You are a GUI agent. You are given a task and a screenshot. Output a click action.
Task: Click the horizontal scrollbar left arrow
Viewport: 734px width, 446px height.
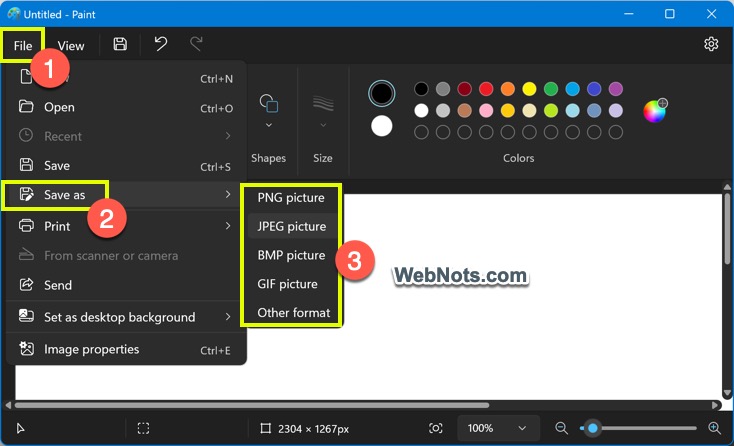pos(8,405)
